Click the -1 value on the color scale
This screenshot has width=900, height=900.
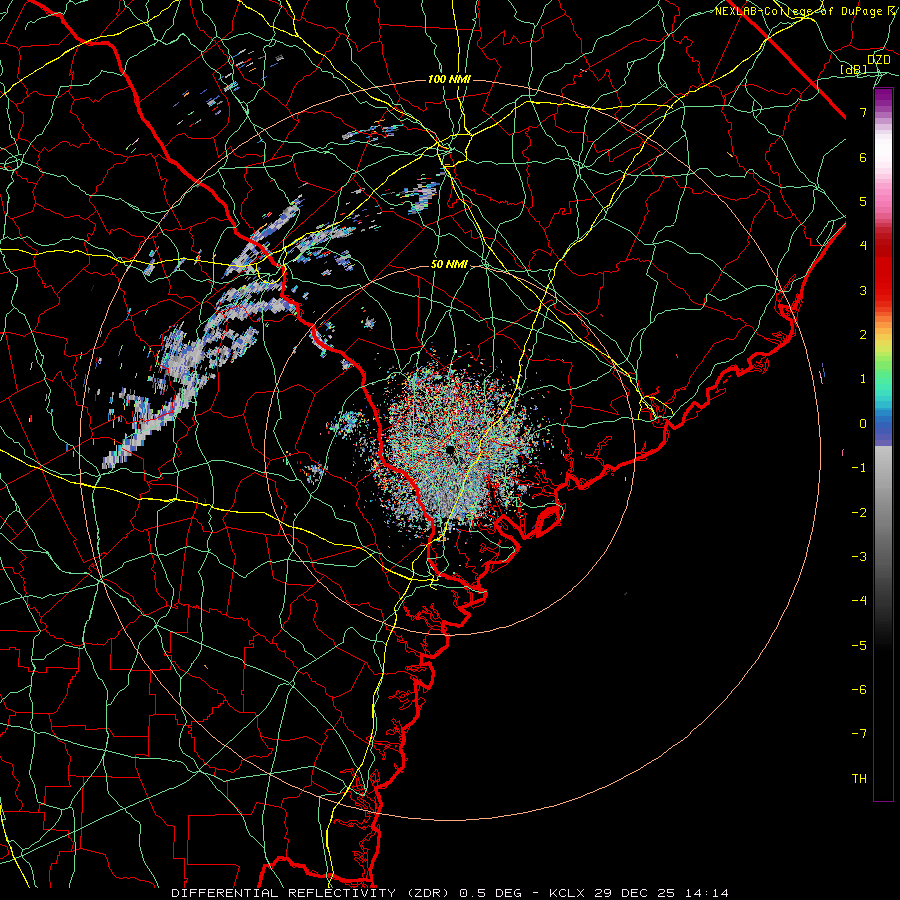(859, 468)
